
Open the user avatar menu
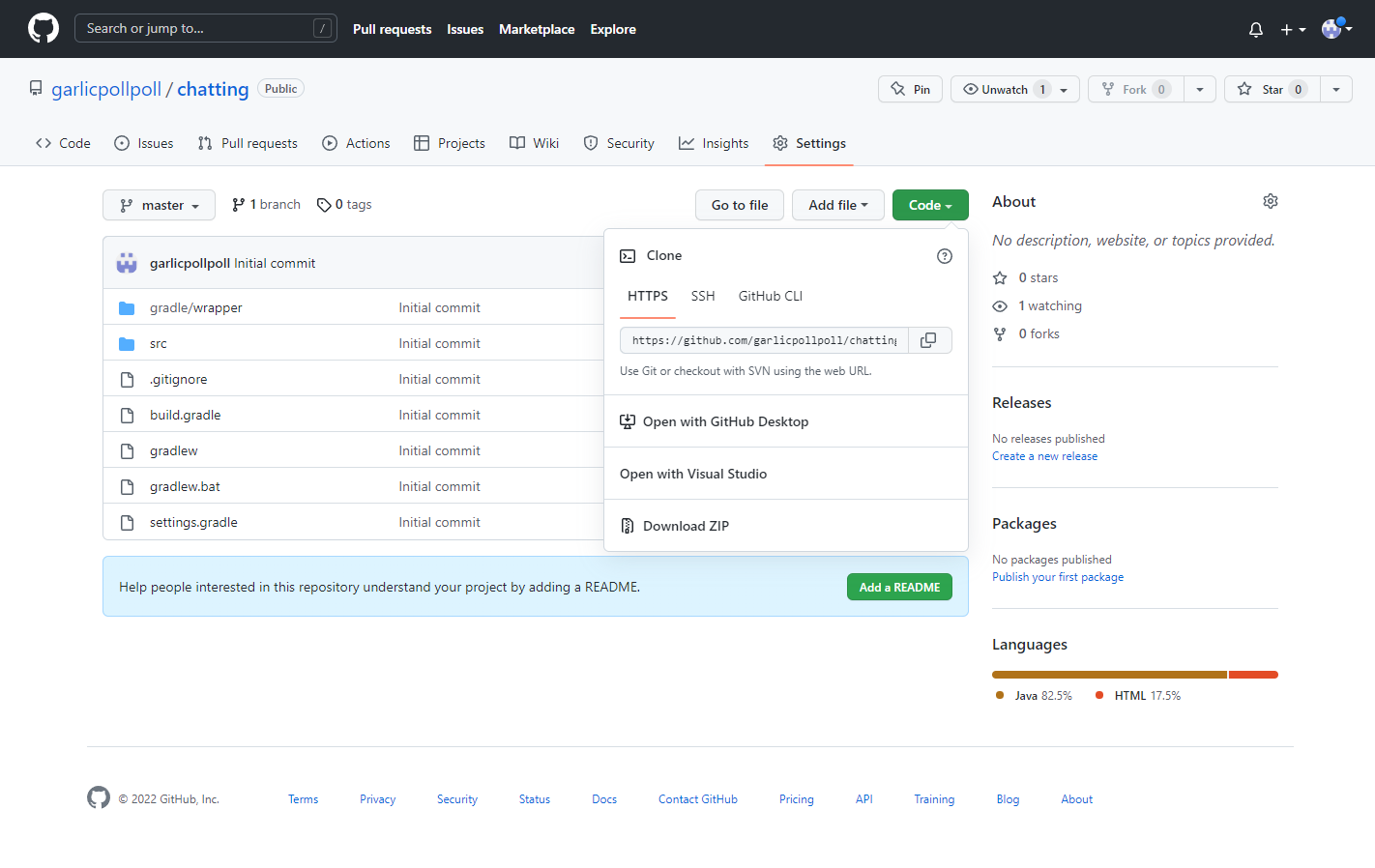point(1336,29)
